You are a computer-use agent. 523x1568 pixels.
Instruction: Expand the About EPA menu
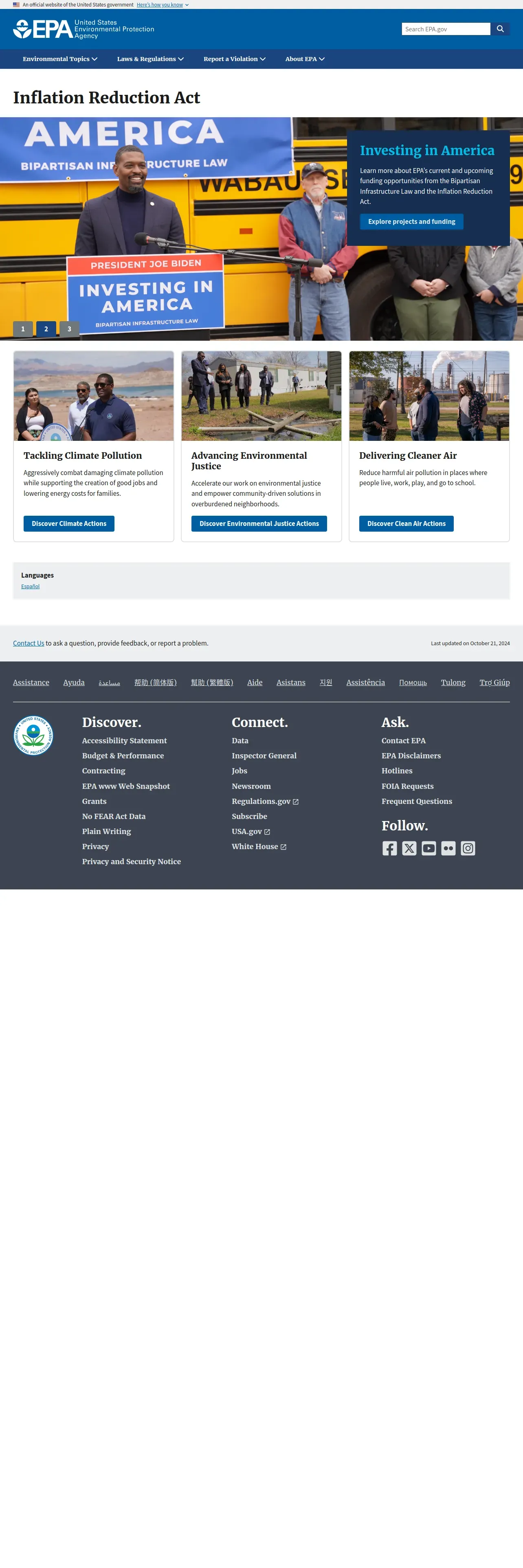click(x=305, y=59)
